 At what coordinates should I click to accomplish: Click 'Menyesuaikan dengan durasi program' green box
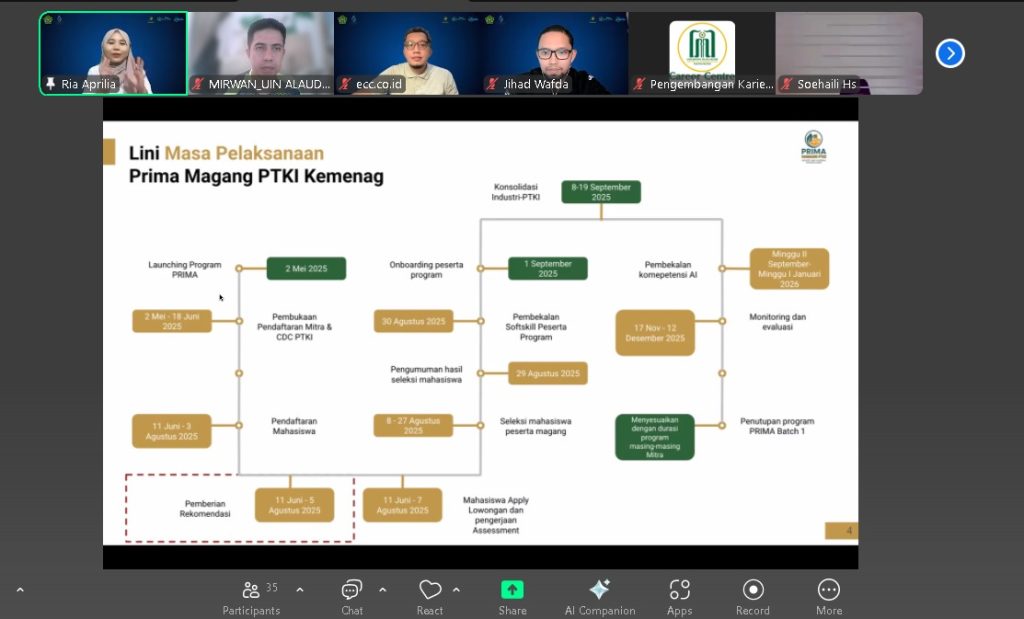coord(655,437)
